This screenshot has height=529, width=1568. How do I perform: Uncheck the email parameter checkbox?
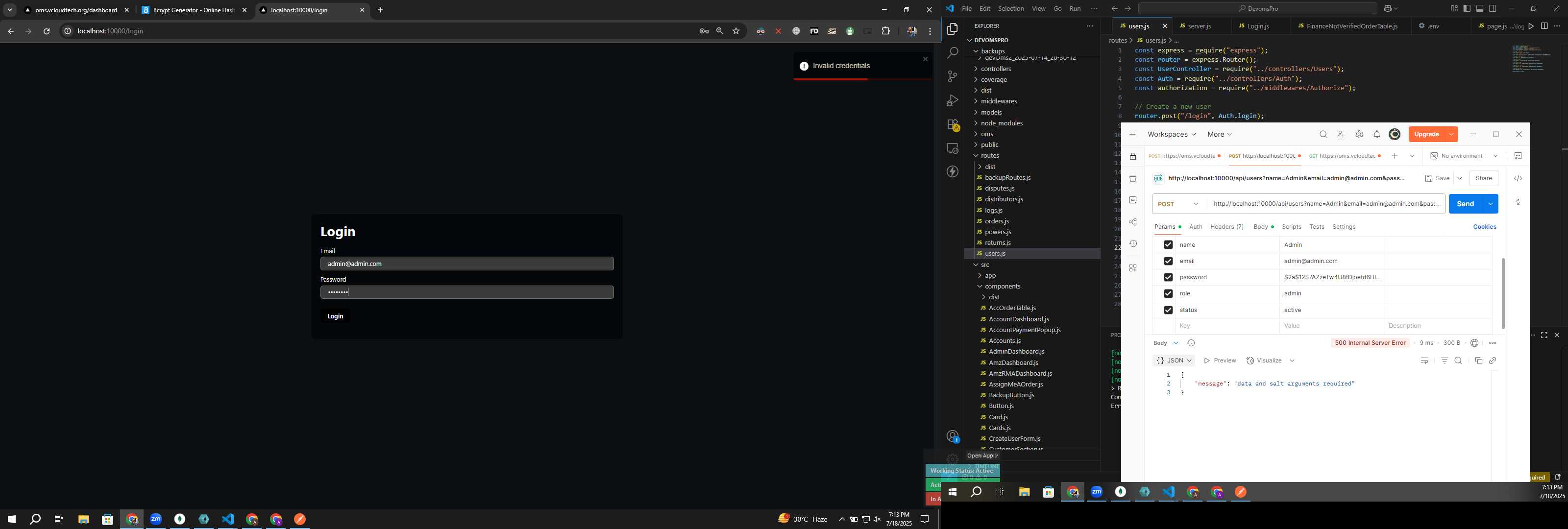(1168, 261)
